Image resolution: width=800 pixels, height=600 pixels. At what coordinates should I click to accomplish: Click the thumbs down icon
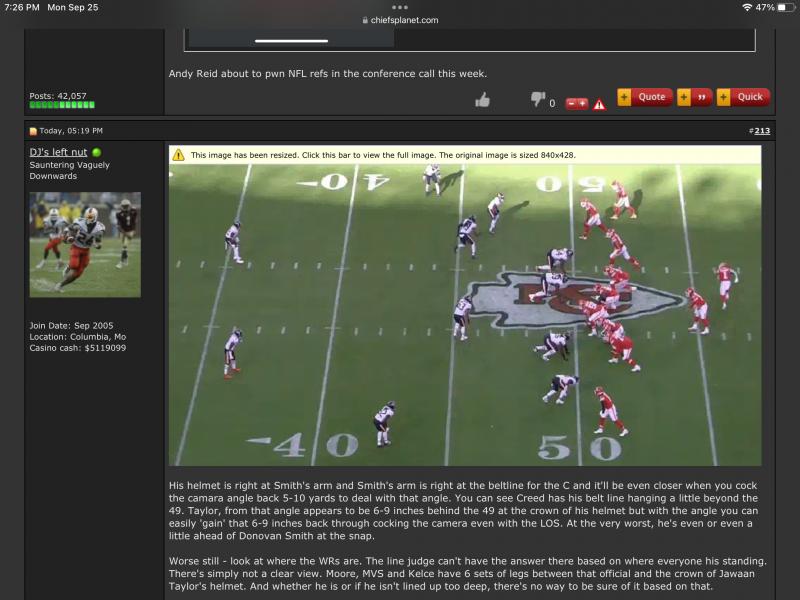538,98
